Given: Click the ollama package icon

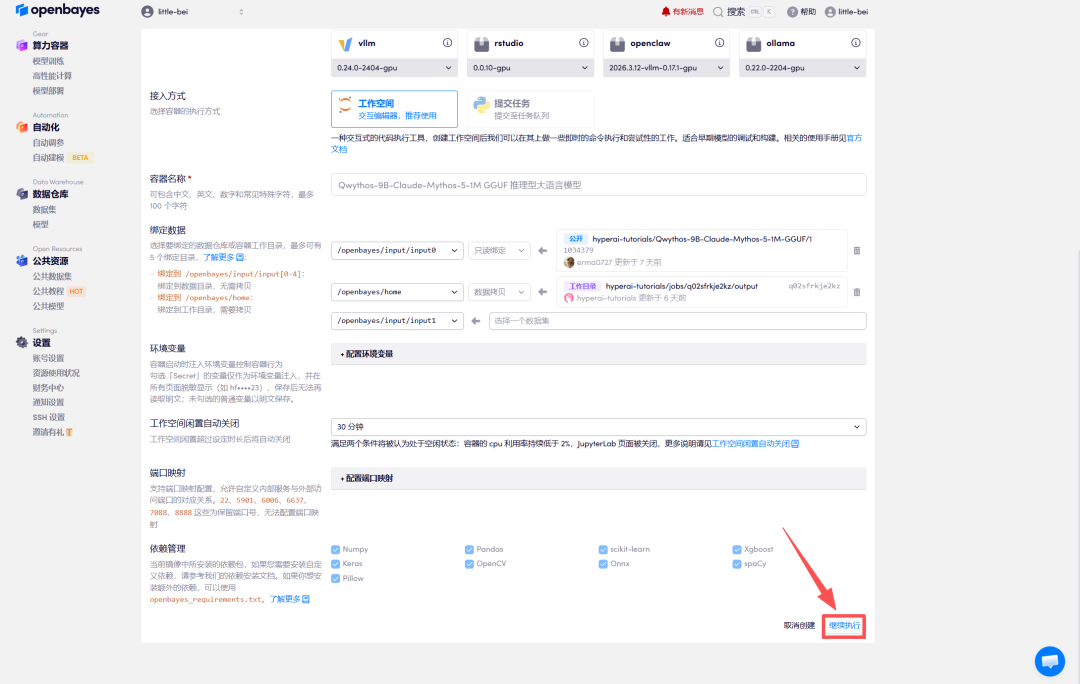Looking at the screenshot, I should pos(754,43).
